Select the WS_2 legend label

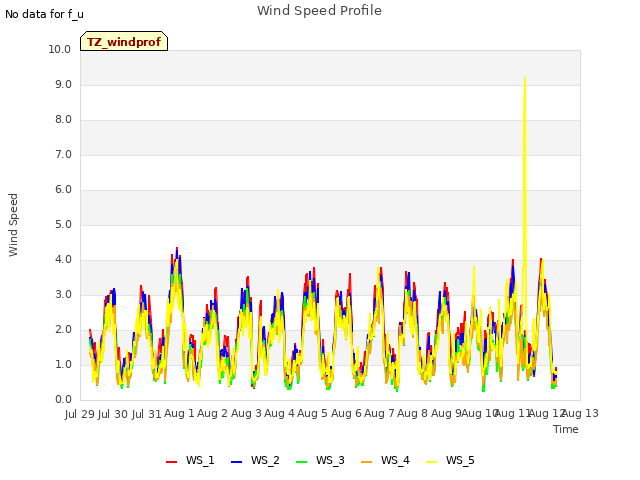(265, 460)
